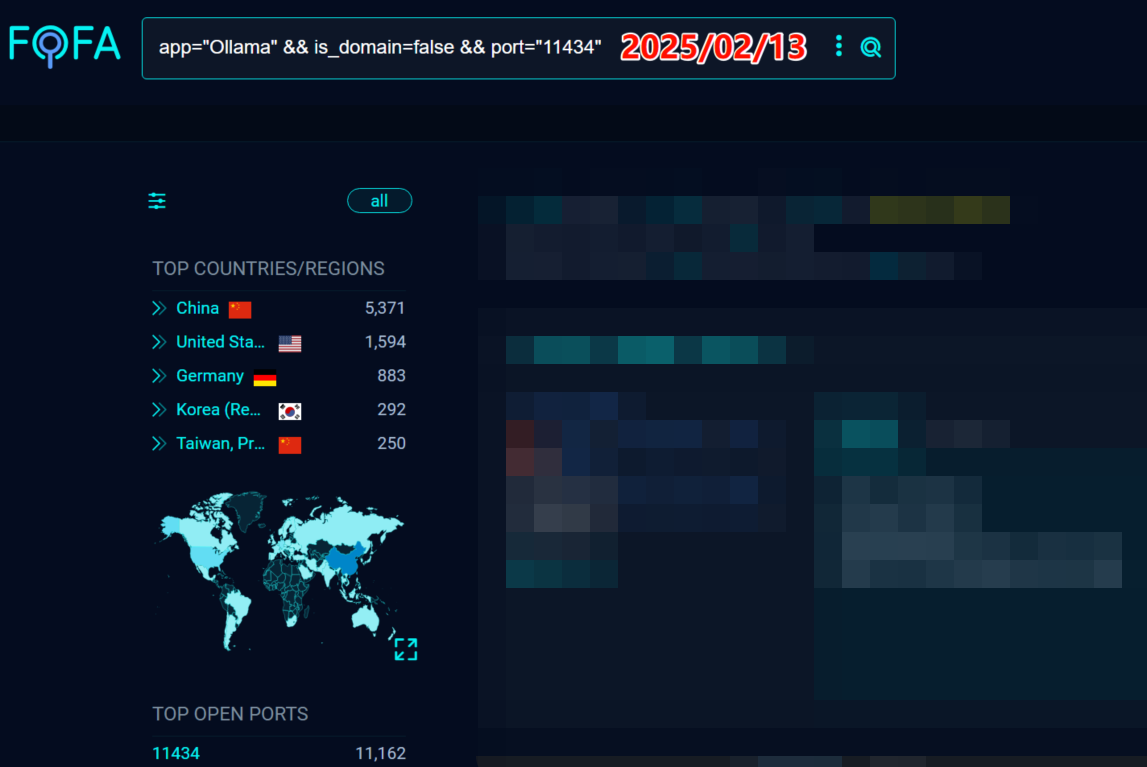This screenshot has height=767, width=1147.
Task: Click the Korea flag icon
Action: pos(290,411)
